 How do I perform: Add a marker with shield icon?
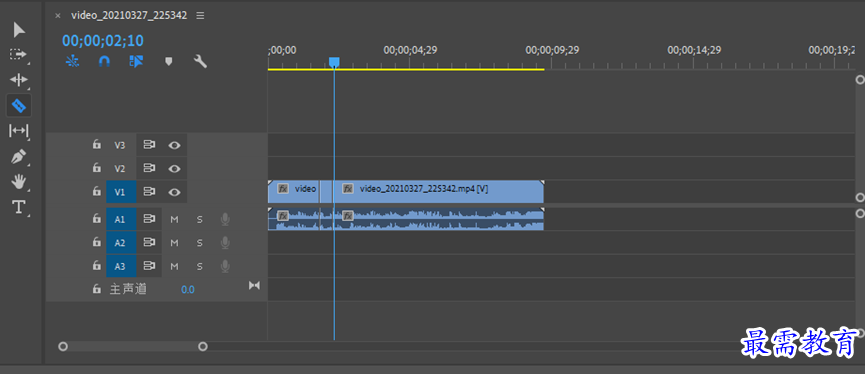(x=169, y=61)
